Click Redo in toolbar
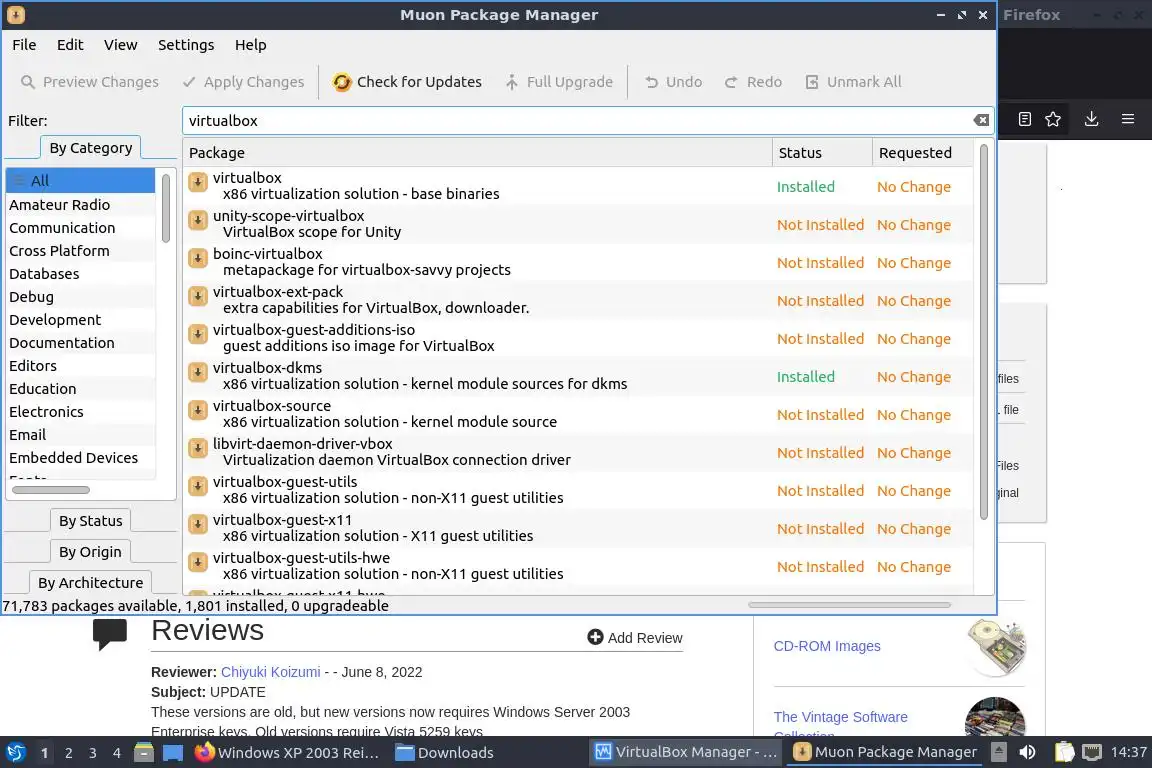 (753, 82)
